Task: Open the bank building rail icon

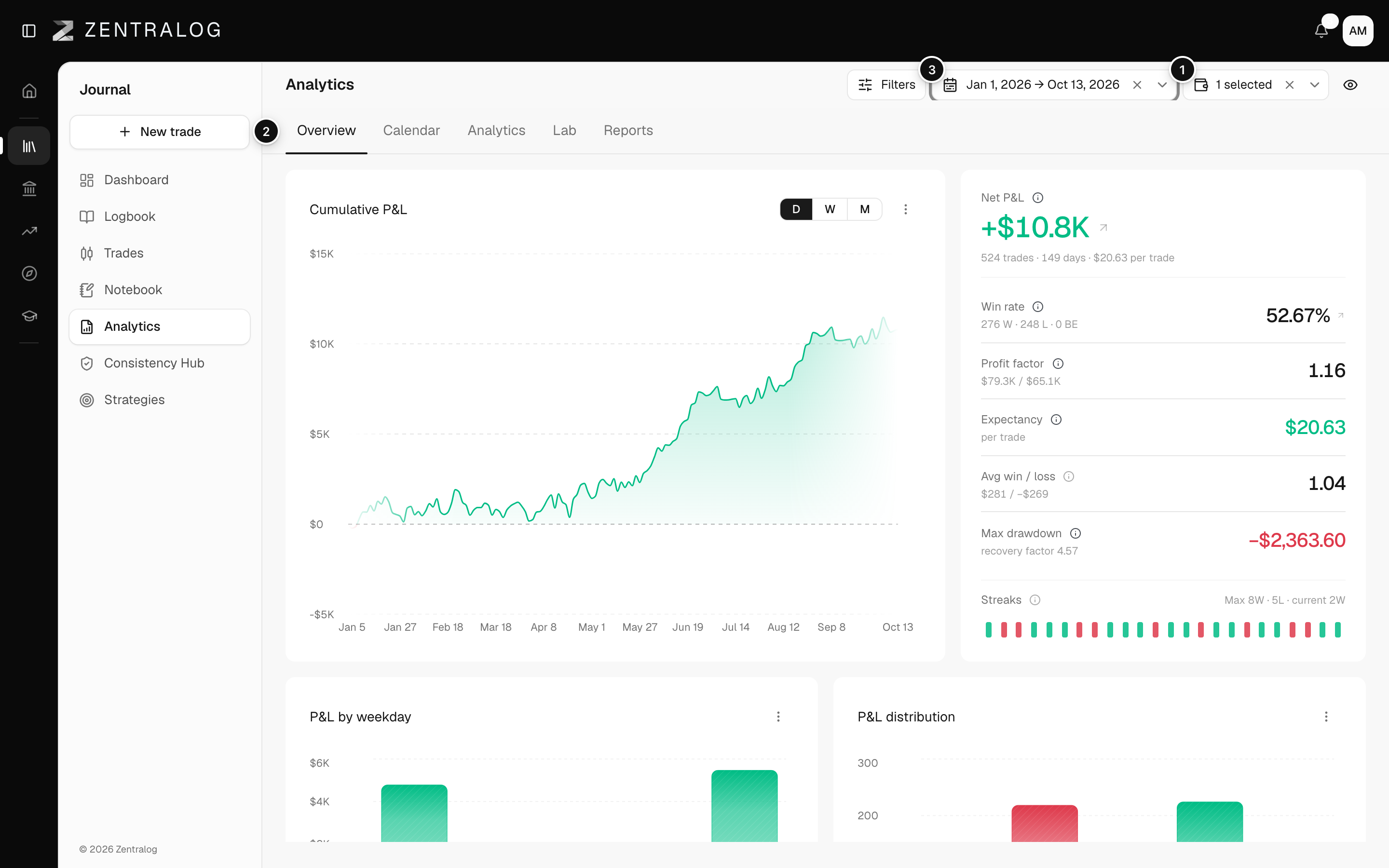Action: pos(29,188)
